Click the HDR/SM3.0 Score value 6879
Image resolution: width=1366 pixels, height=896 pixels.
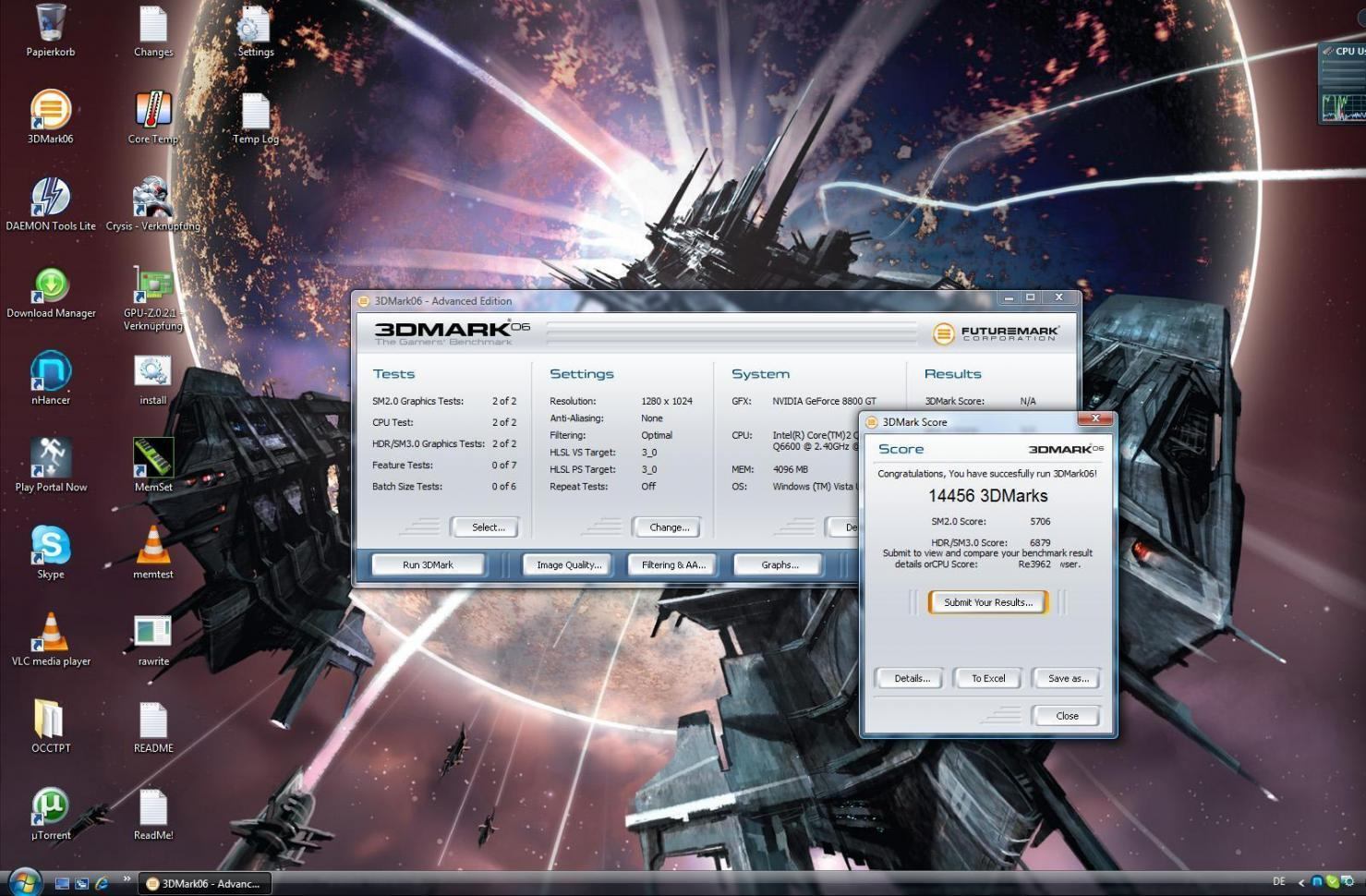(1040, 542)
